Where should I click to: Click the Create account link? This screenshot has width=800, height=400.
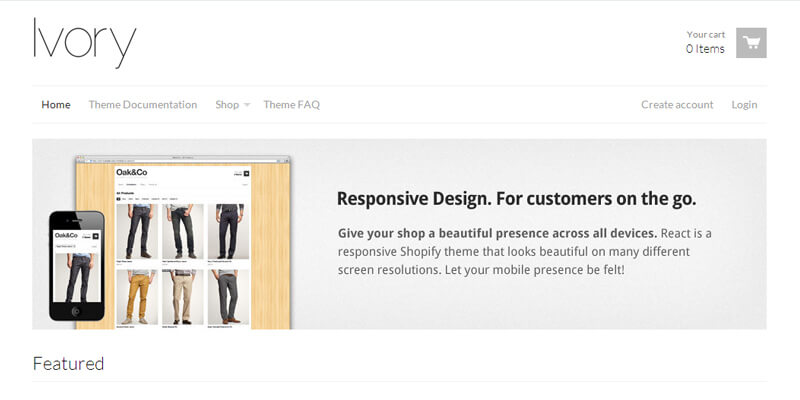point(677,104)
